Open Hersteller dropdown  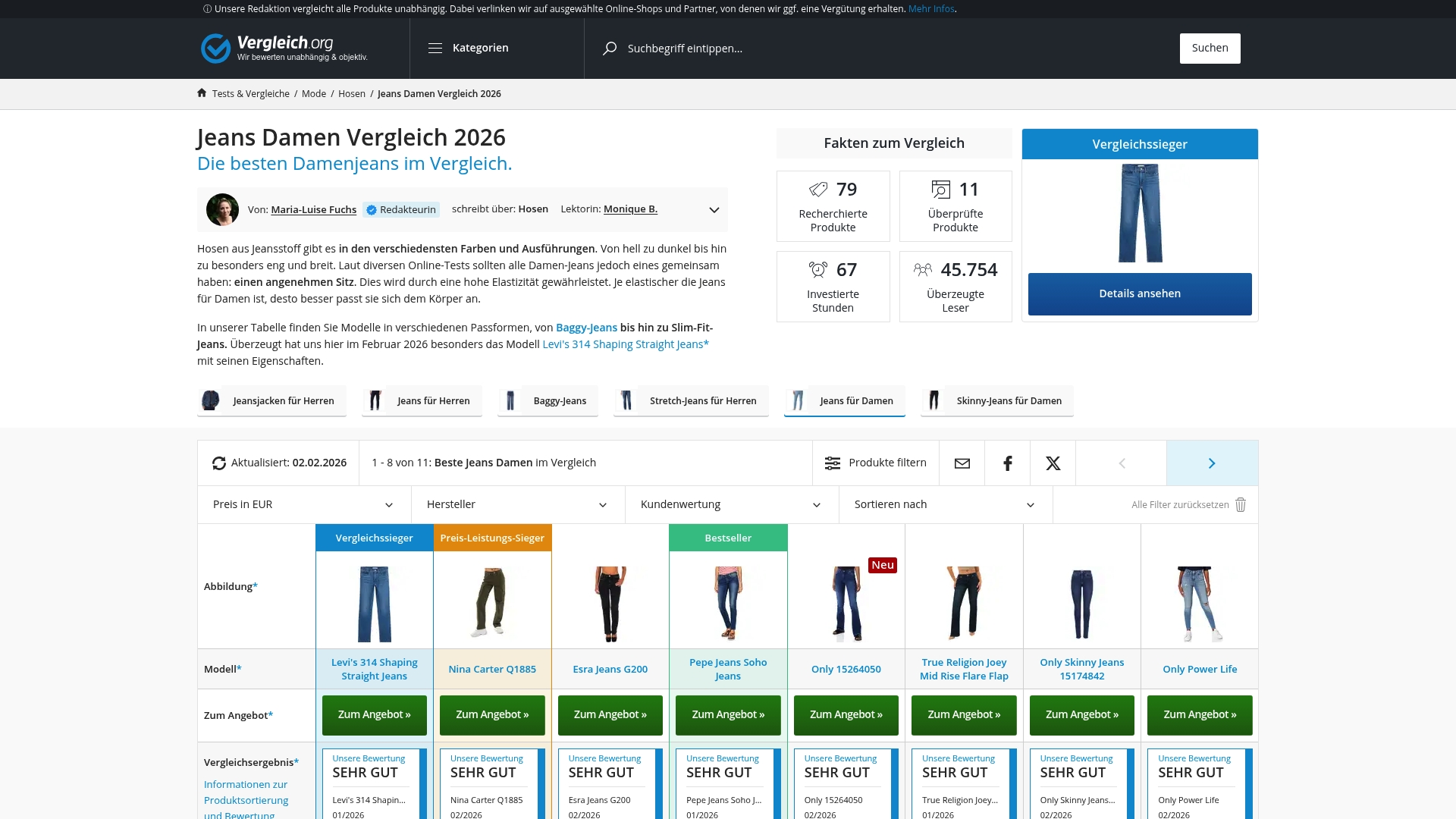[x=518, y=504]
